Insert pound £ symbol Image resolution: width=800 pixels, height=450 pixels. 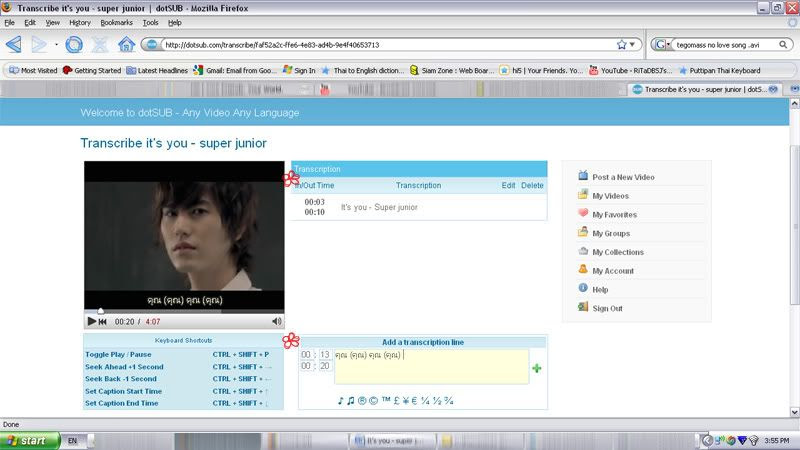pos(396,401)
